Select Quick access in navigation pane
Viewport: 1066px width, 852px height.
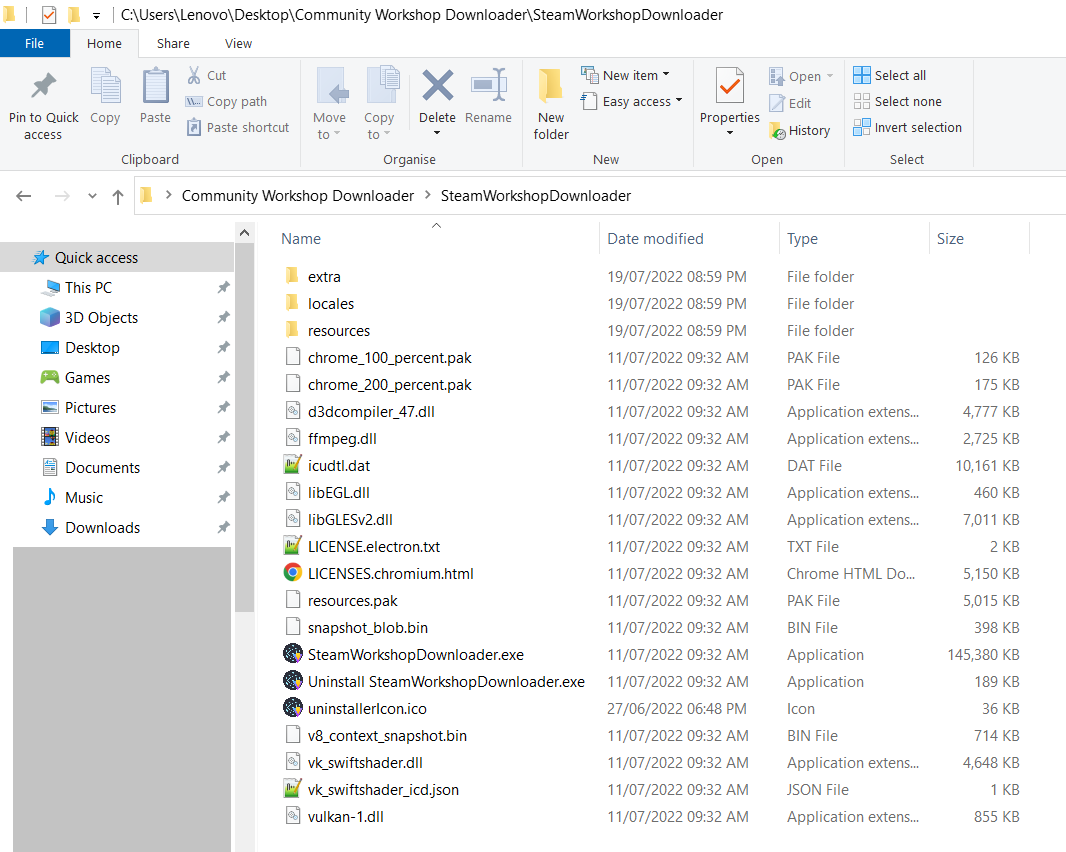(117, 258)
